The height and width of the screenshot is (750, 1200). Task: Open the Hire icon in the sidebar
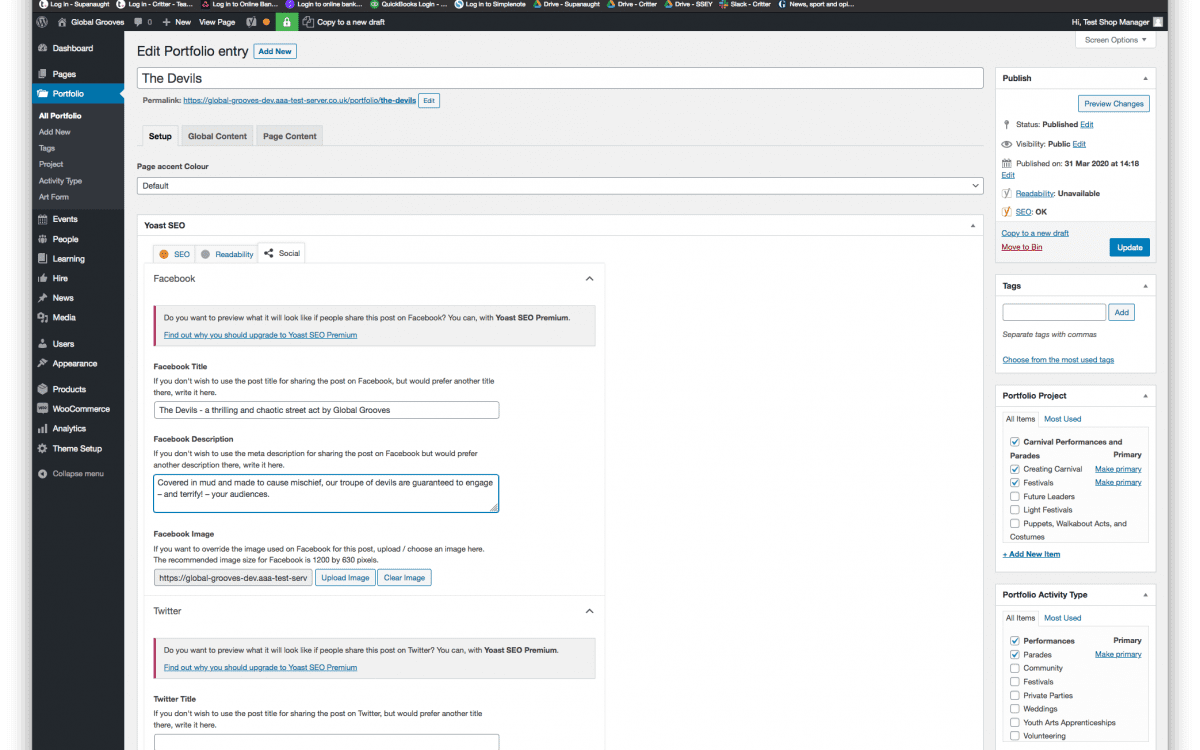[x=42, y=278]
